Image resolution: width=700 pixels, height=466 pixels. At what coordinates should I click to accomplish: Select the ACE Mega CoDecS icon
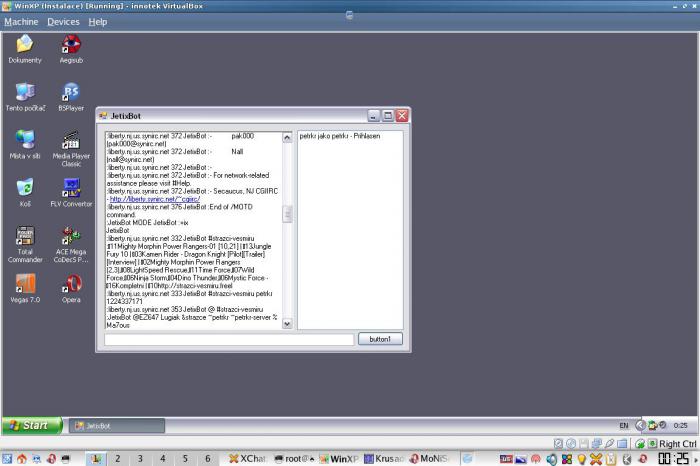coord(71,244)
